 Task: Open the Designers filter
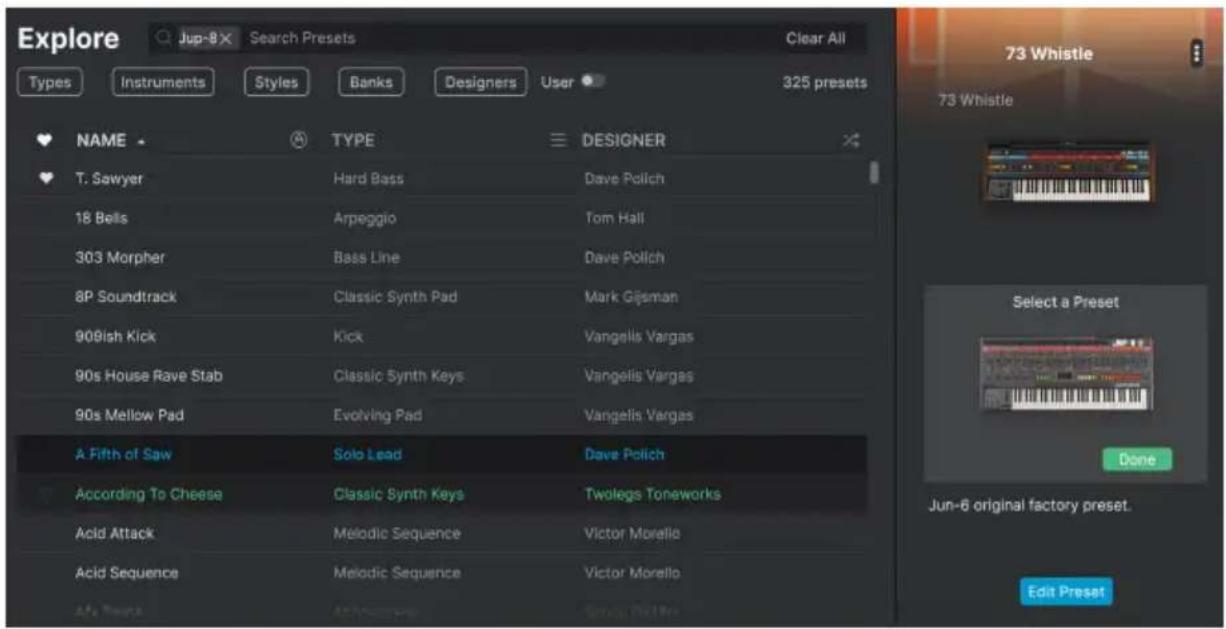point(481,83)
